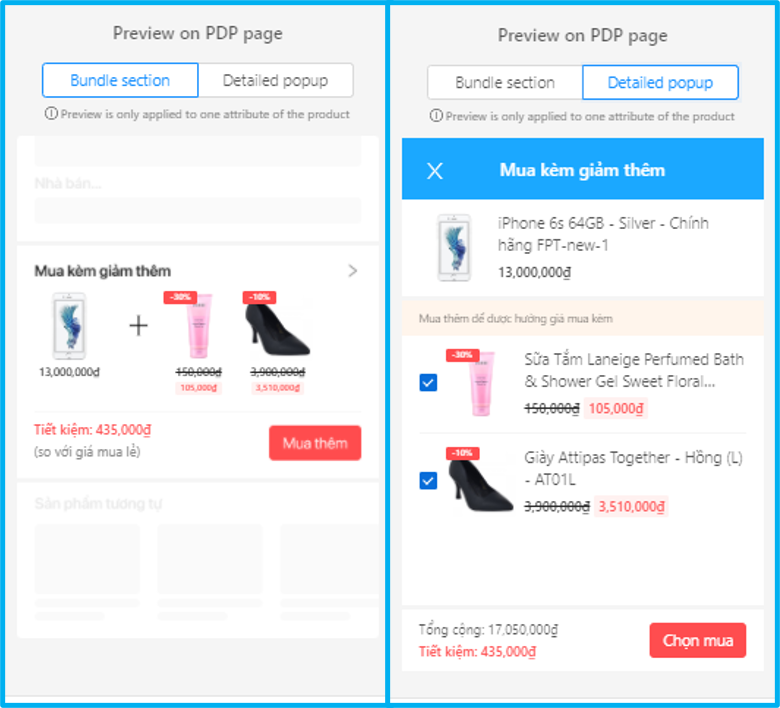
Task: Click the -10% badge on bundle black heel
Action: pos(259,297)
